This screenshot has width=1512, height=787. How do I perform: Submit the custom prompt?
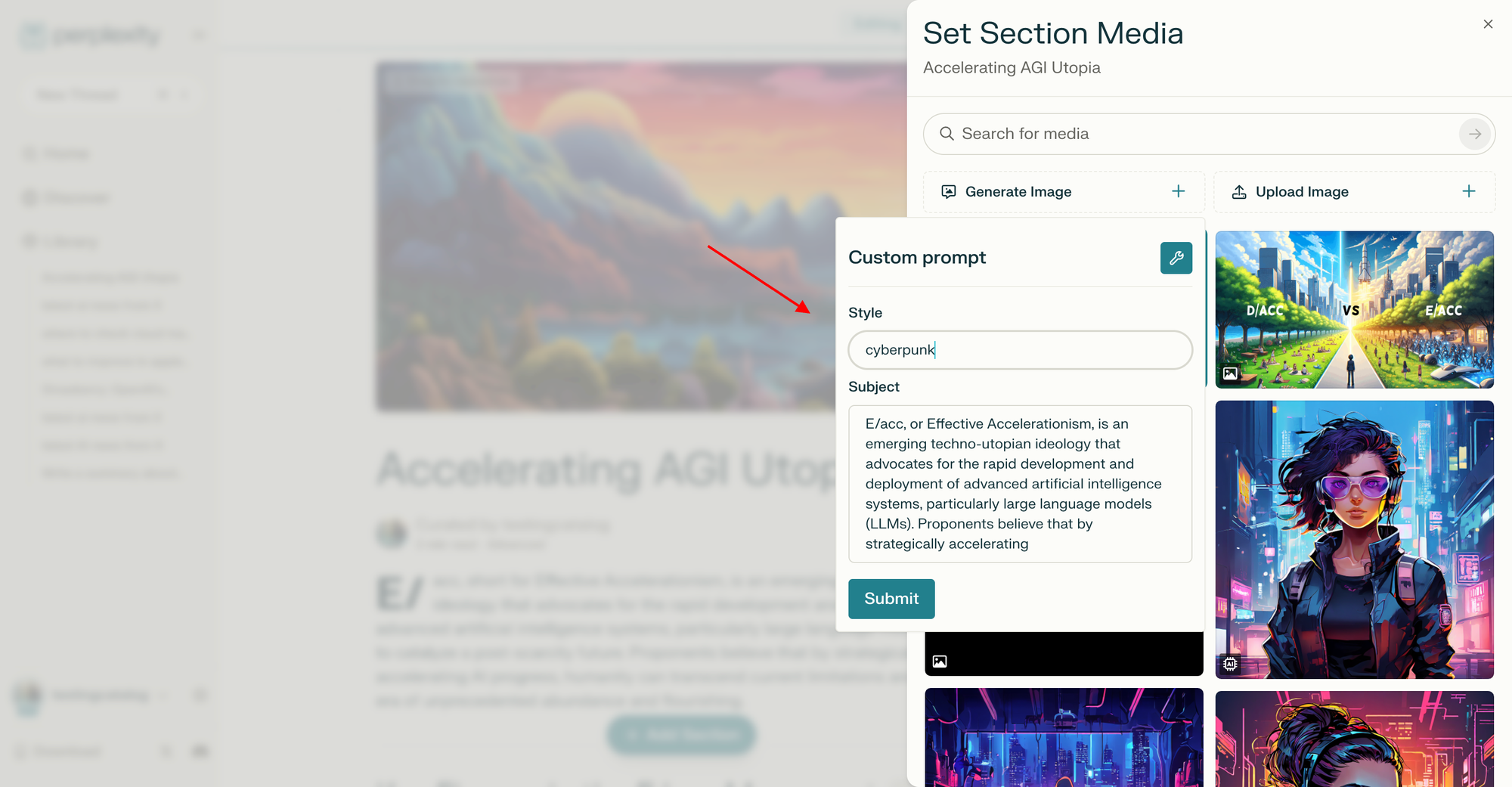tap(891, 599)
